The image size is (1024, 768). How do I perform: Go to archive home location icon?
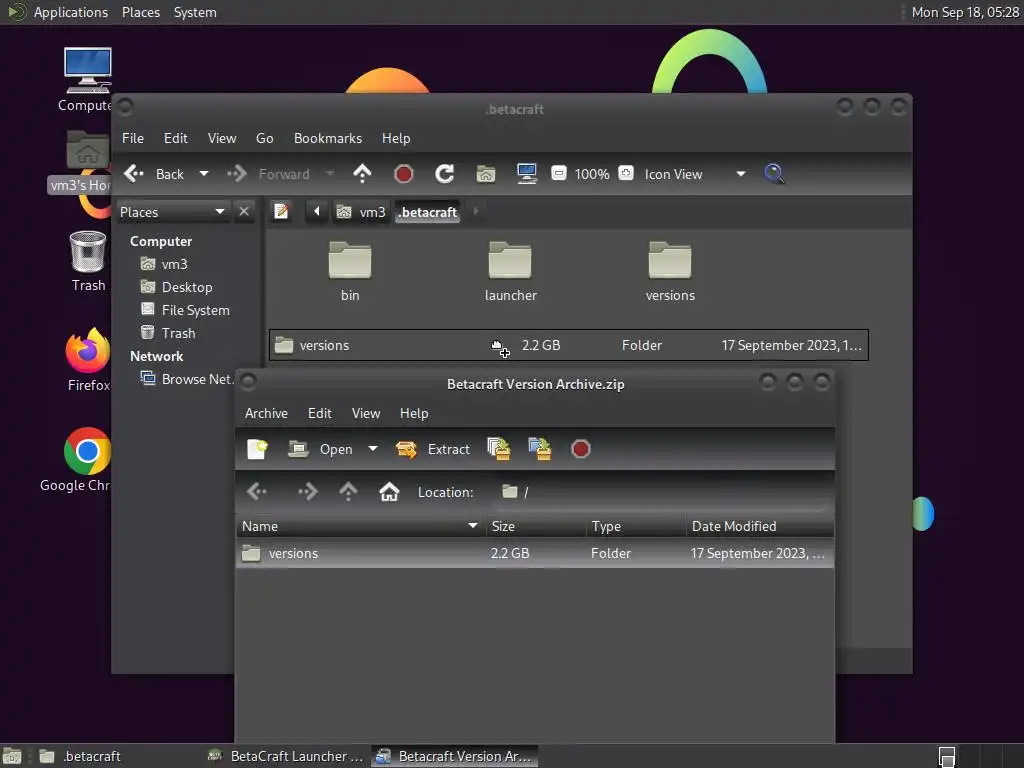(389, 492)
